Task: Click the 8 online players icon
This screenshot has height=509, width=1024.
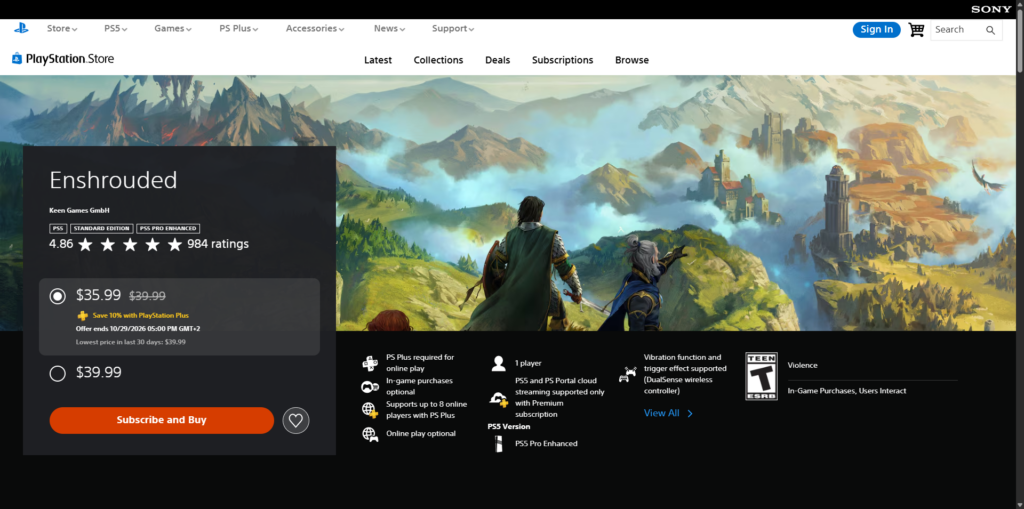Action: pos(370,410)
